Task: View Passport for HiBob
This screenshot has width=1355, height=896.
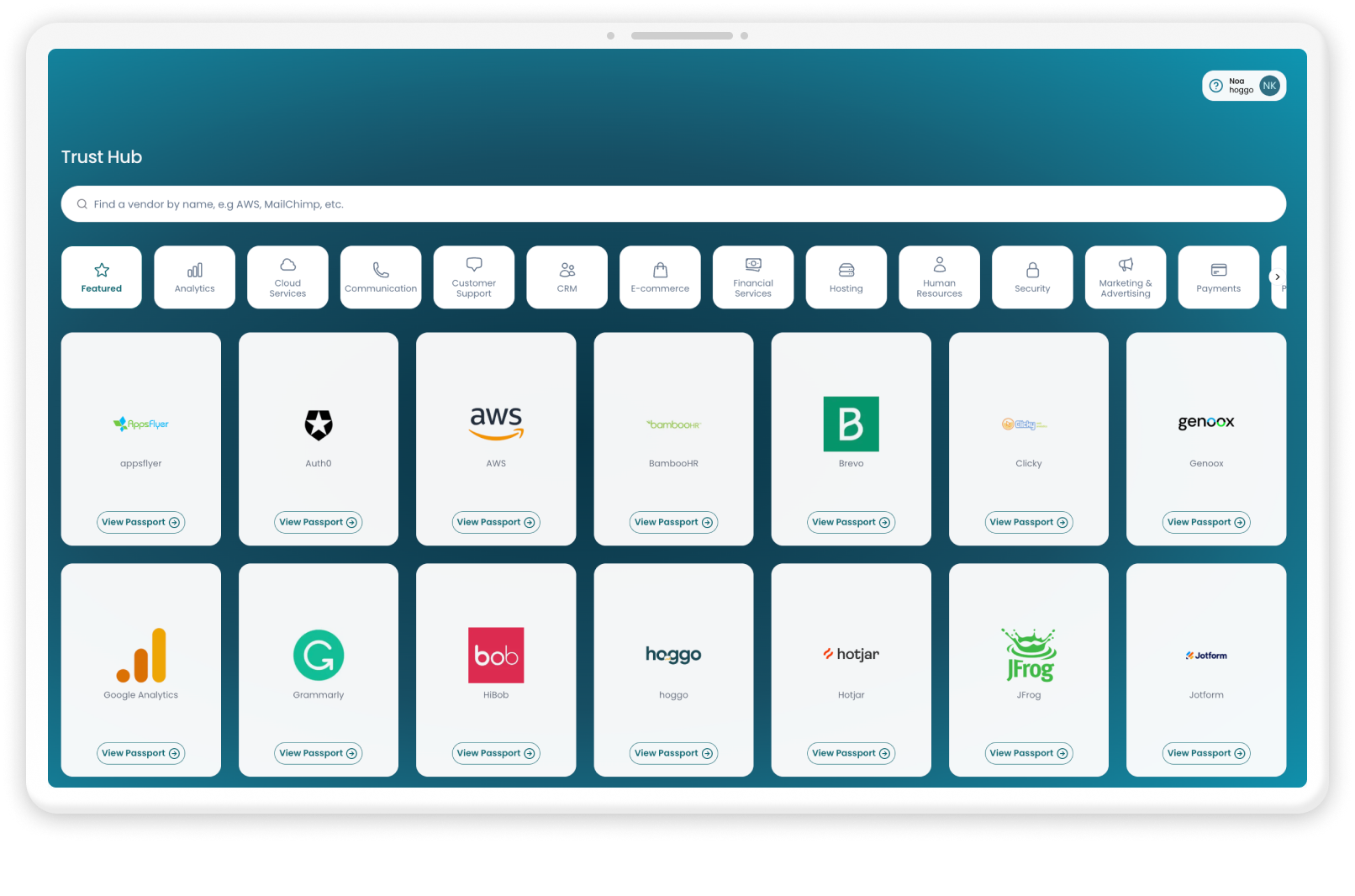Action: [x=496, y=753]
